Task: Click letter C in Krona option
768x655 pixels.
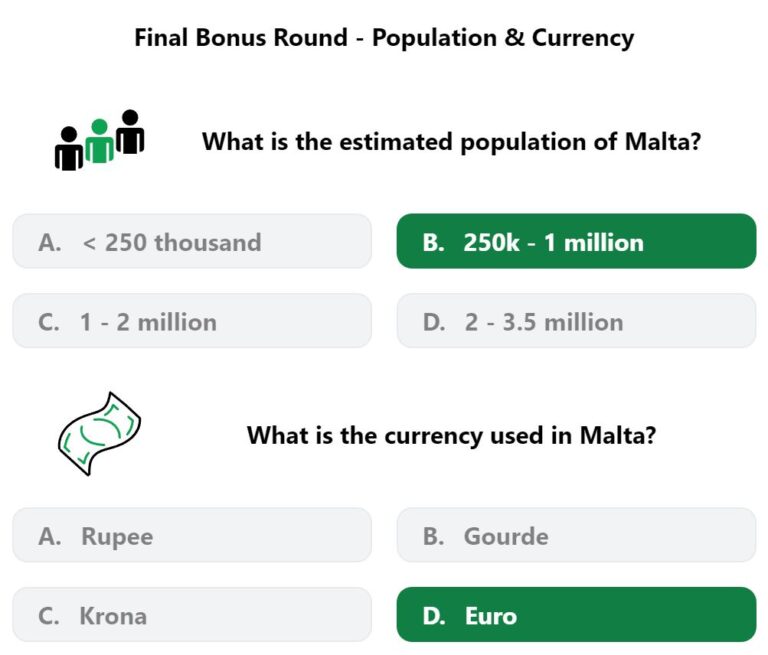Action: (x=48, y=616)
